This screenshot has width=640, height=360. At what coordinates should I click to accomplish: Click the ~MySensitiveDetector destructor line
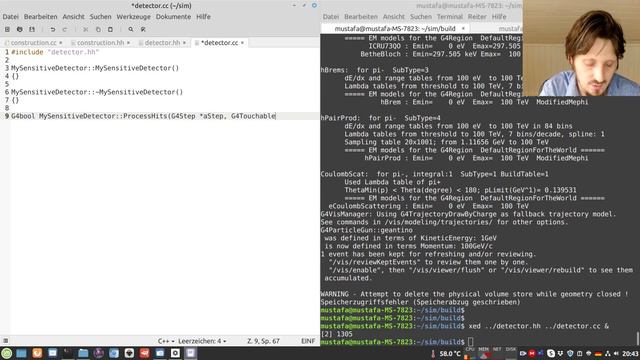coord(97,92)
